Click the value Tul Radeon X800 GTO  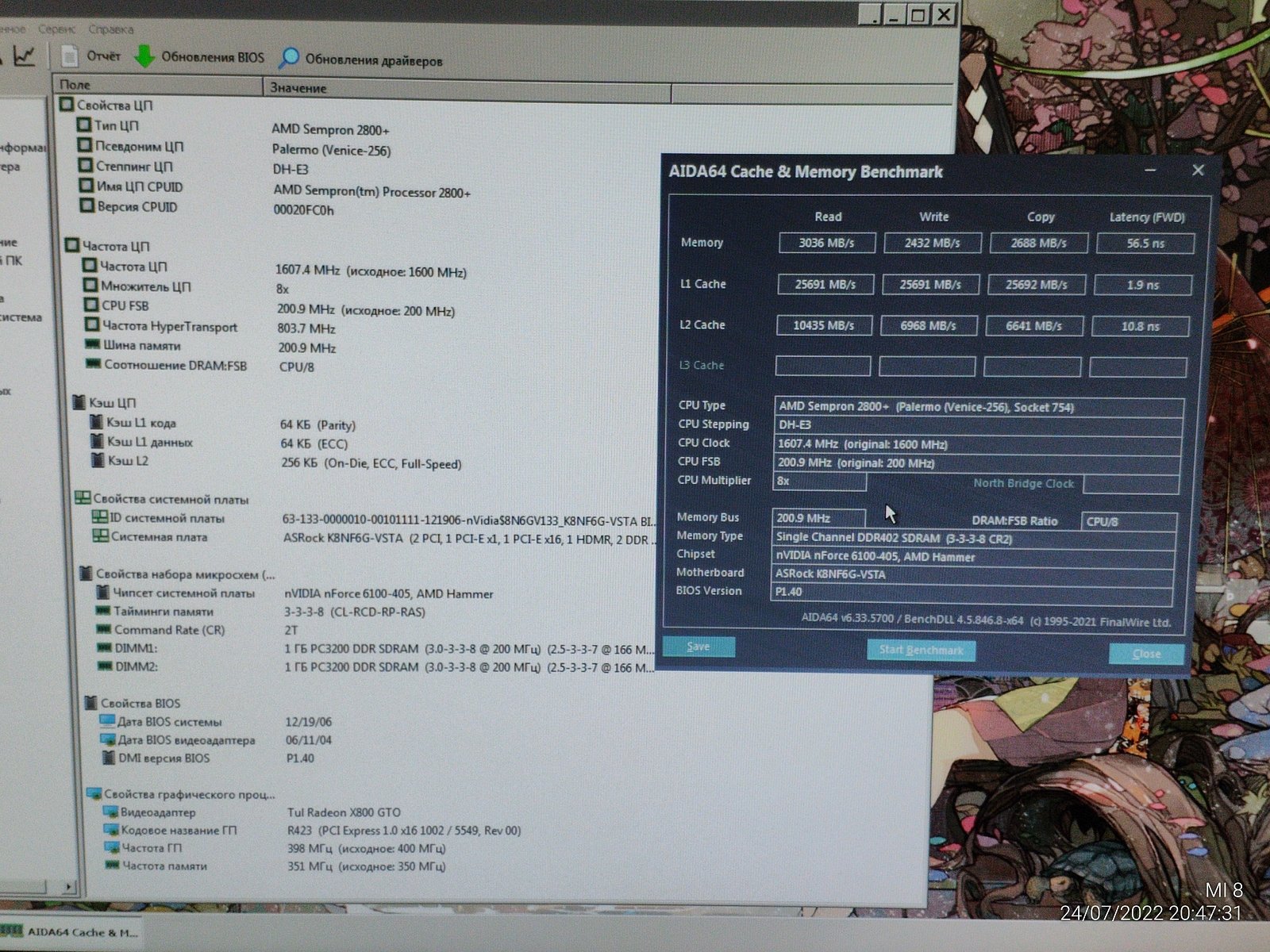344,812
